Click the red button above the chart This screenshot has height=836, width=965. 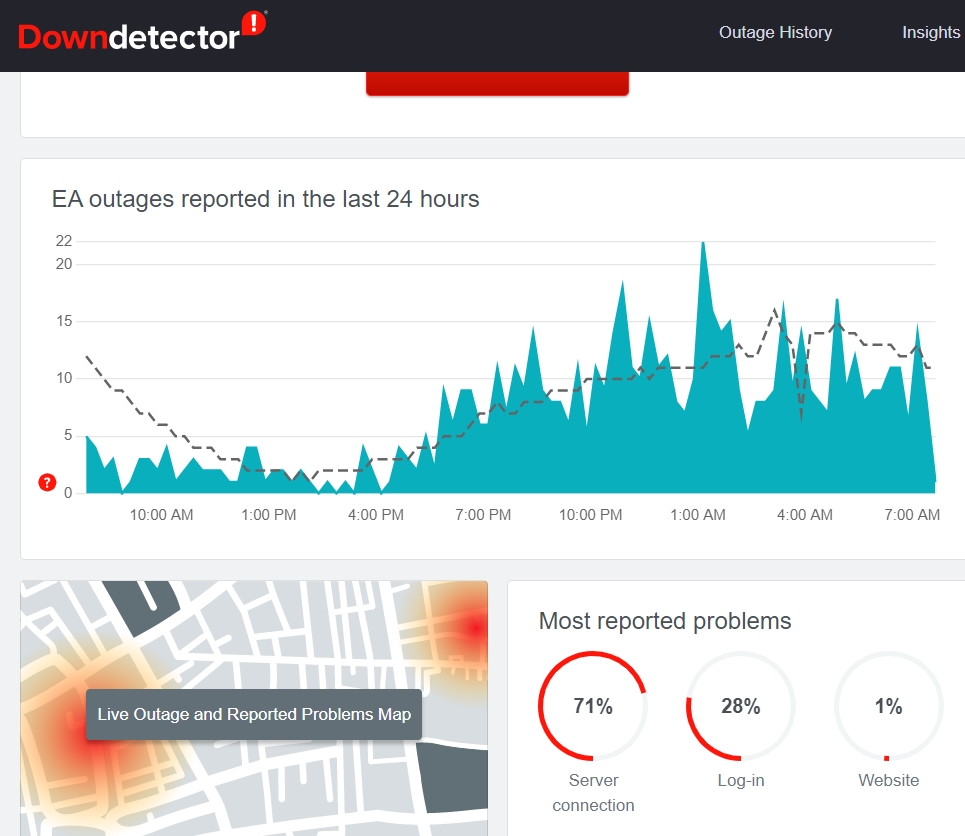pyautogui.click(x=497, y=83)
